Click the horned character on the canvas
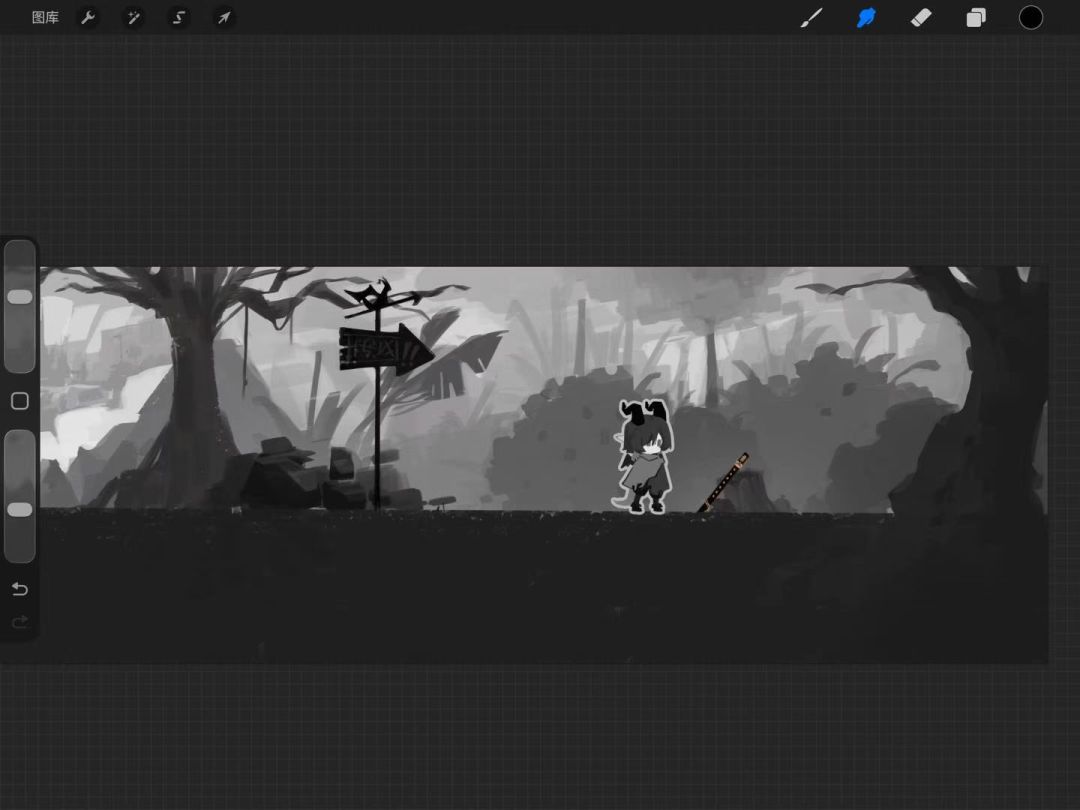This screenshot has width=1080, height=810. pos(644,456)
